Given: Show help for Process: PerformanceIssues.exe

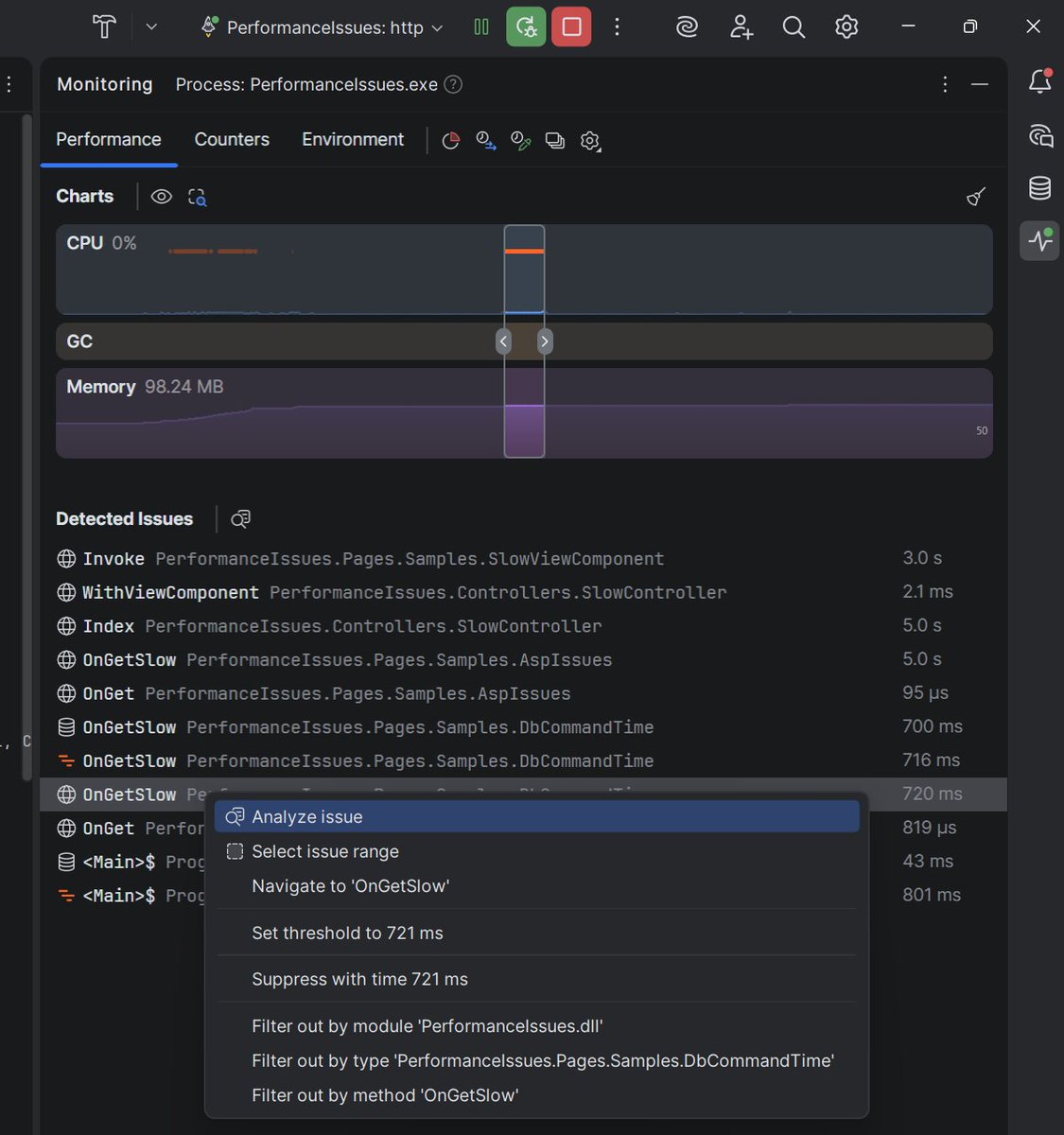Looking at the screenshot, I should point(454,84).
